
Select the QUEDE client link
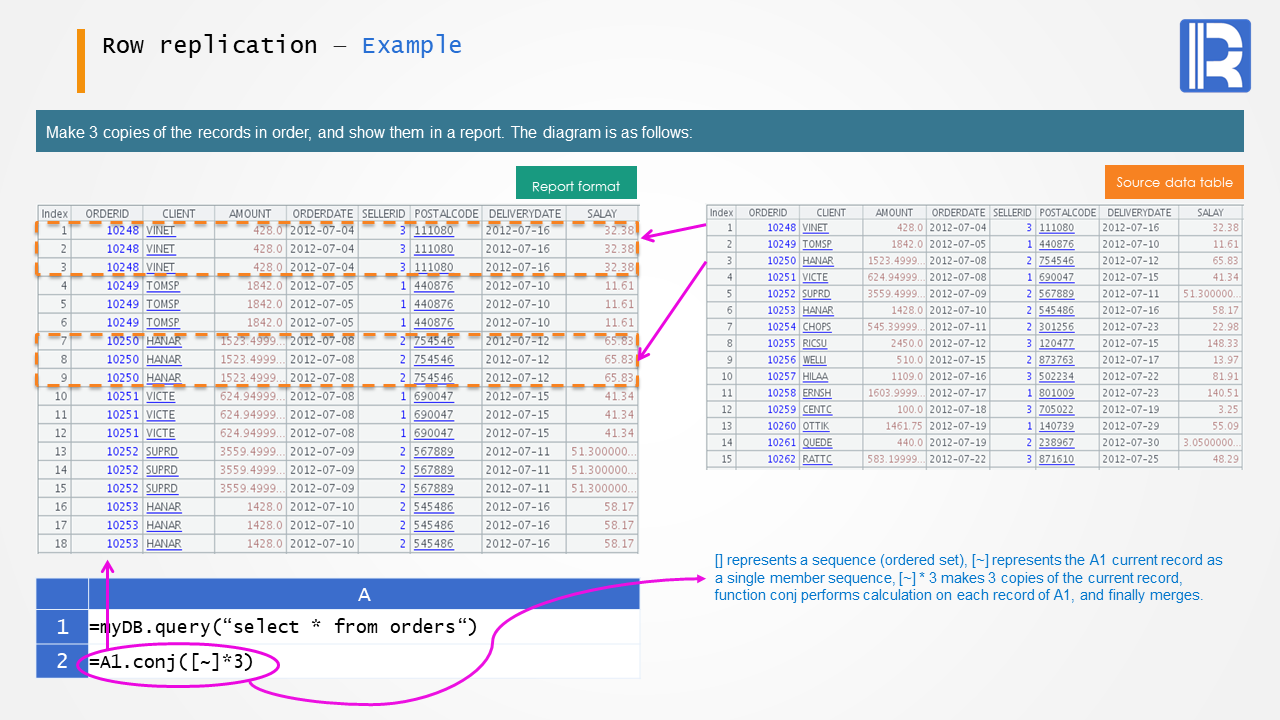816,443
